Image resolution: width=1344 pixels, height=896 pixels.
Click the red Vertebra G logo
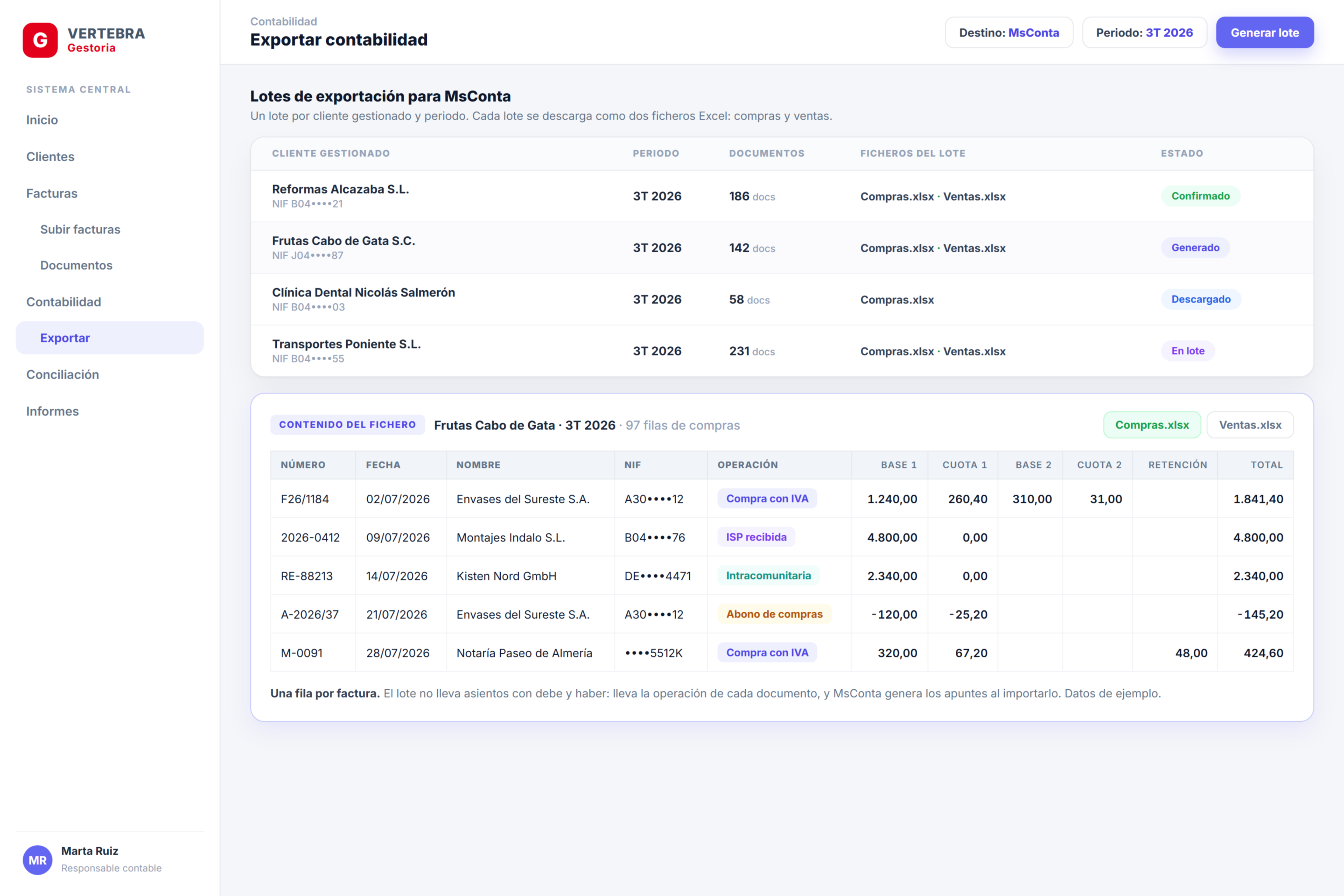tap(40, 40)
